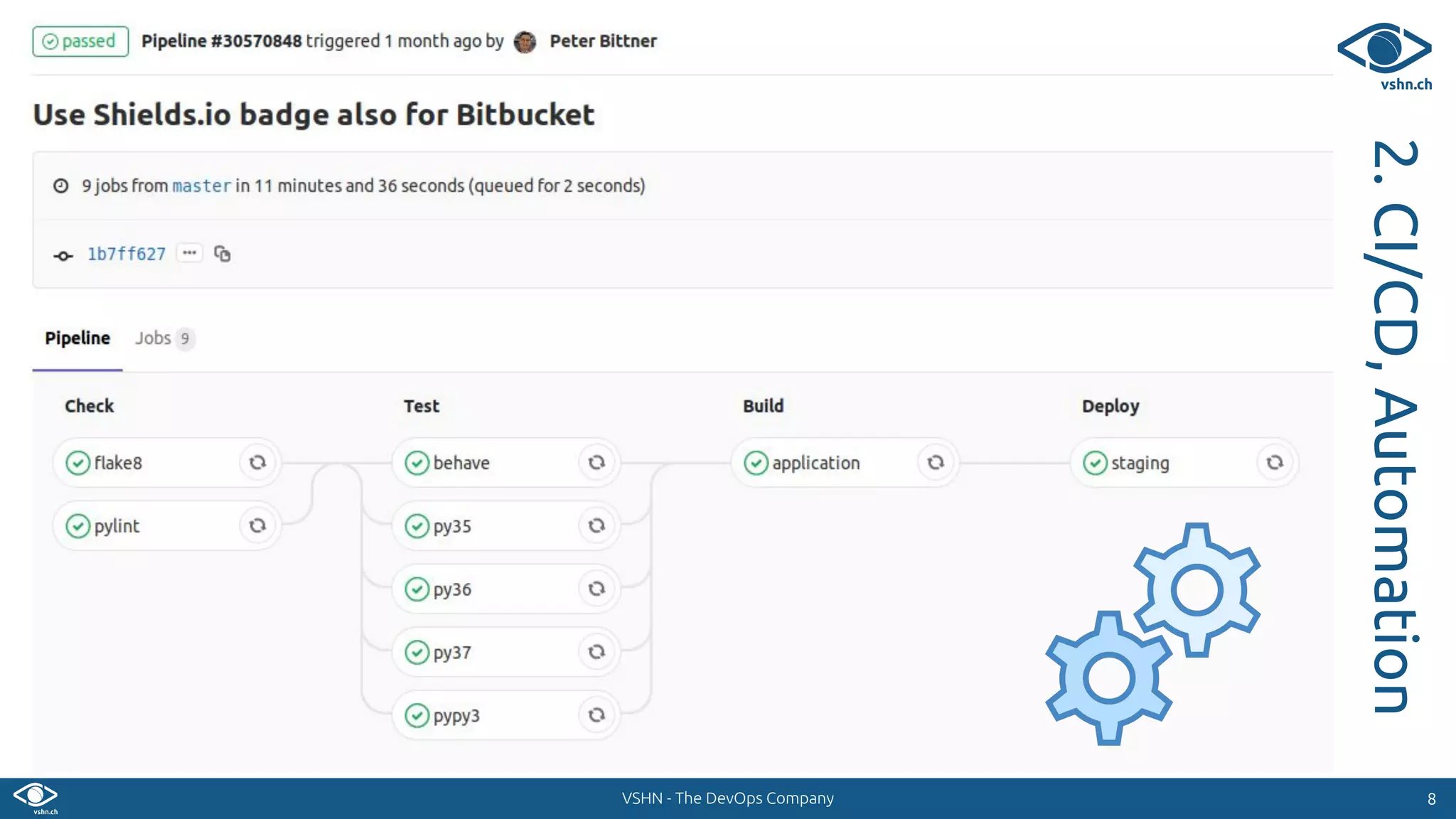Retry the py36 test job
Image resolution: width=1456 pixels, height=819 pixels.
596,589
